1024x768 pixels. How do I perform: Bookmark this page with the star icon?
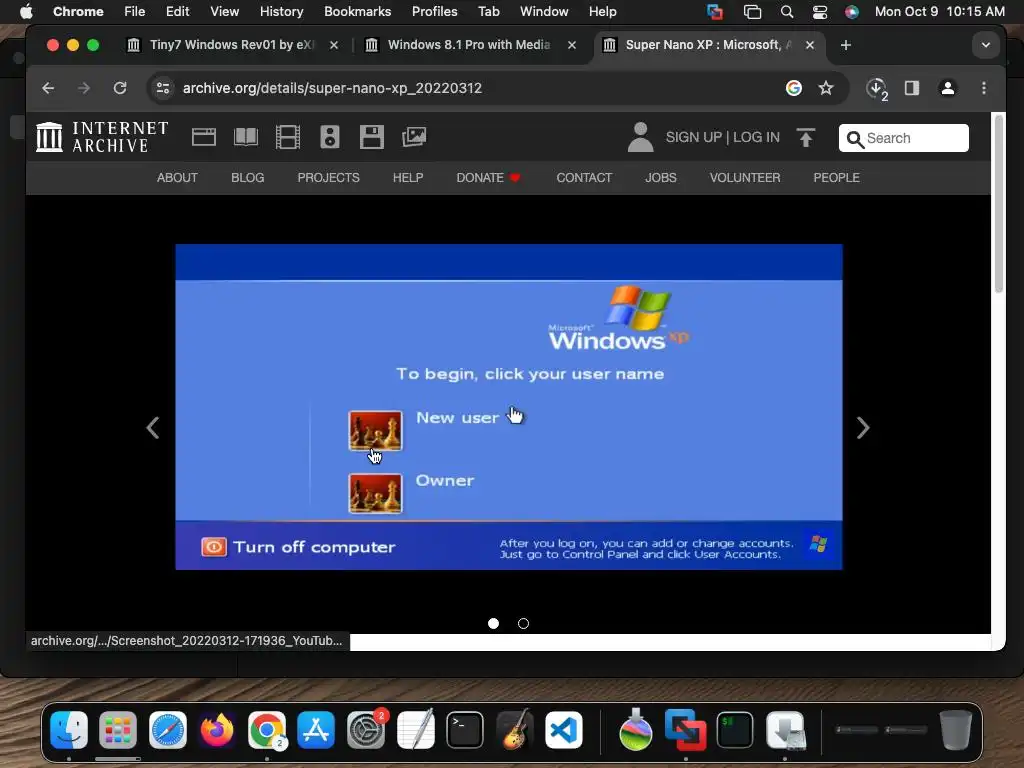pos(825,88)
